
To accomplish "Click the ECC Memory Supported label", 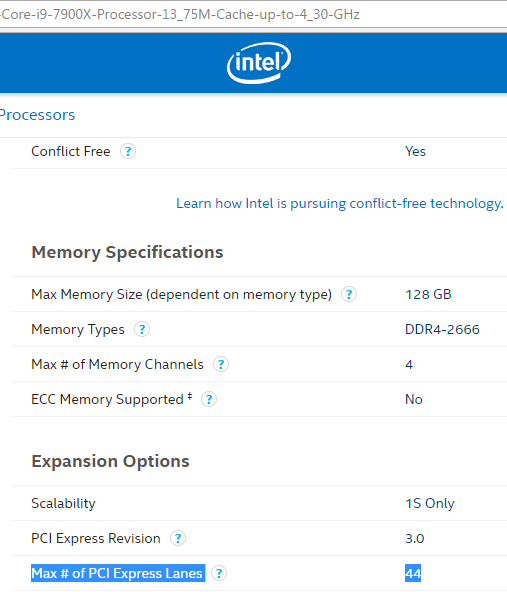I will click(112, 399).
